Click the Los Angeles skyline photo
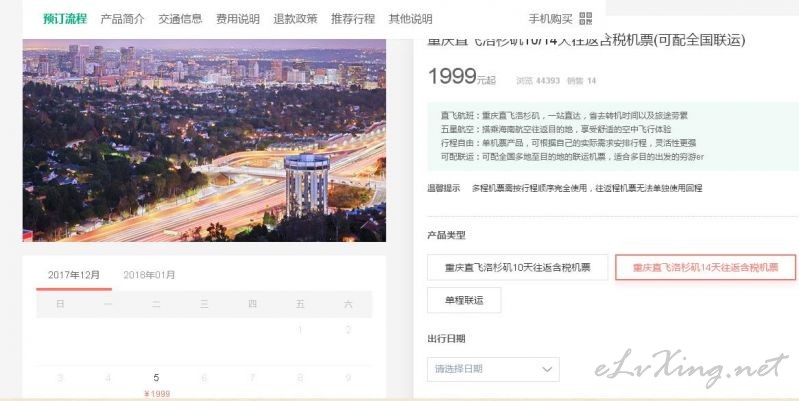Viewport: 799px width, 401px height. 204,140
